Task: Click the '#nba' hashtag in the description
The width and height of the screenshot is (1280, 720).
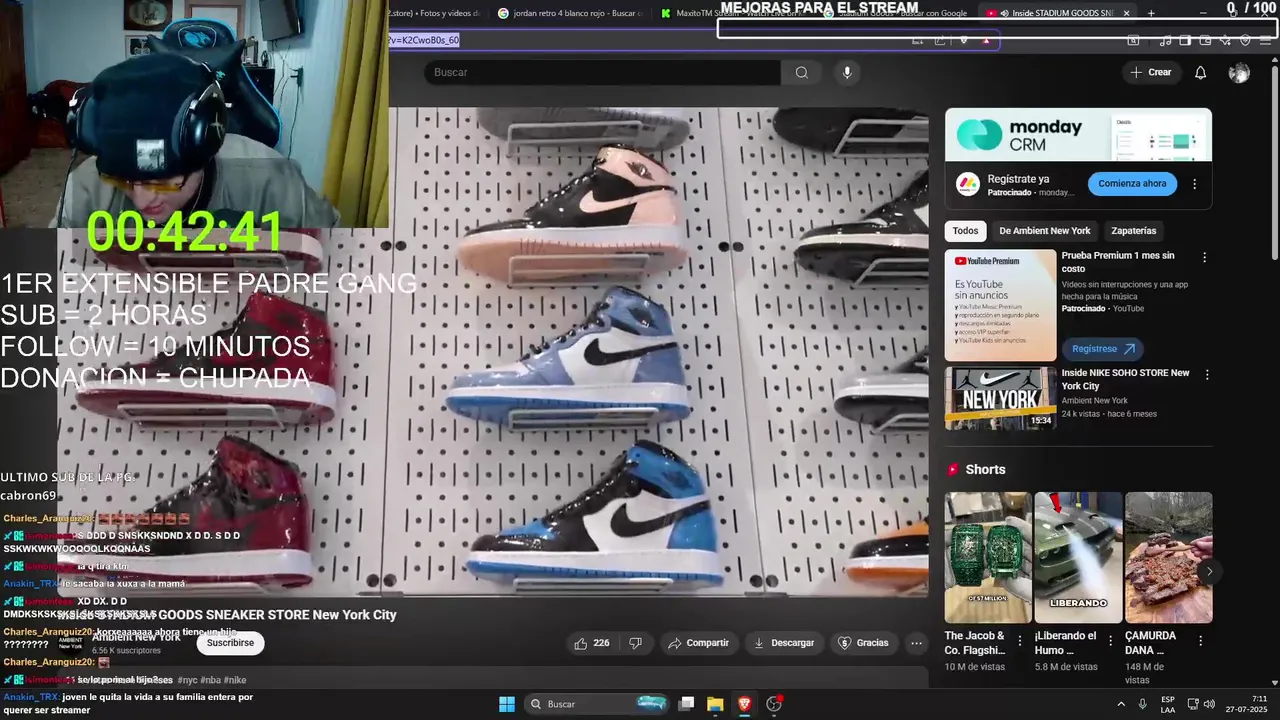Action: click(x=210, y=680)
